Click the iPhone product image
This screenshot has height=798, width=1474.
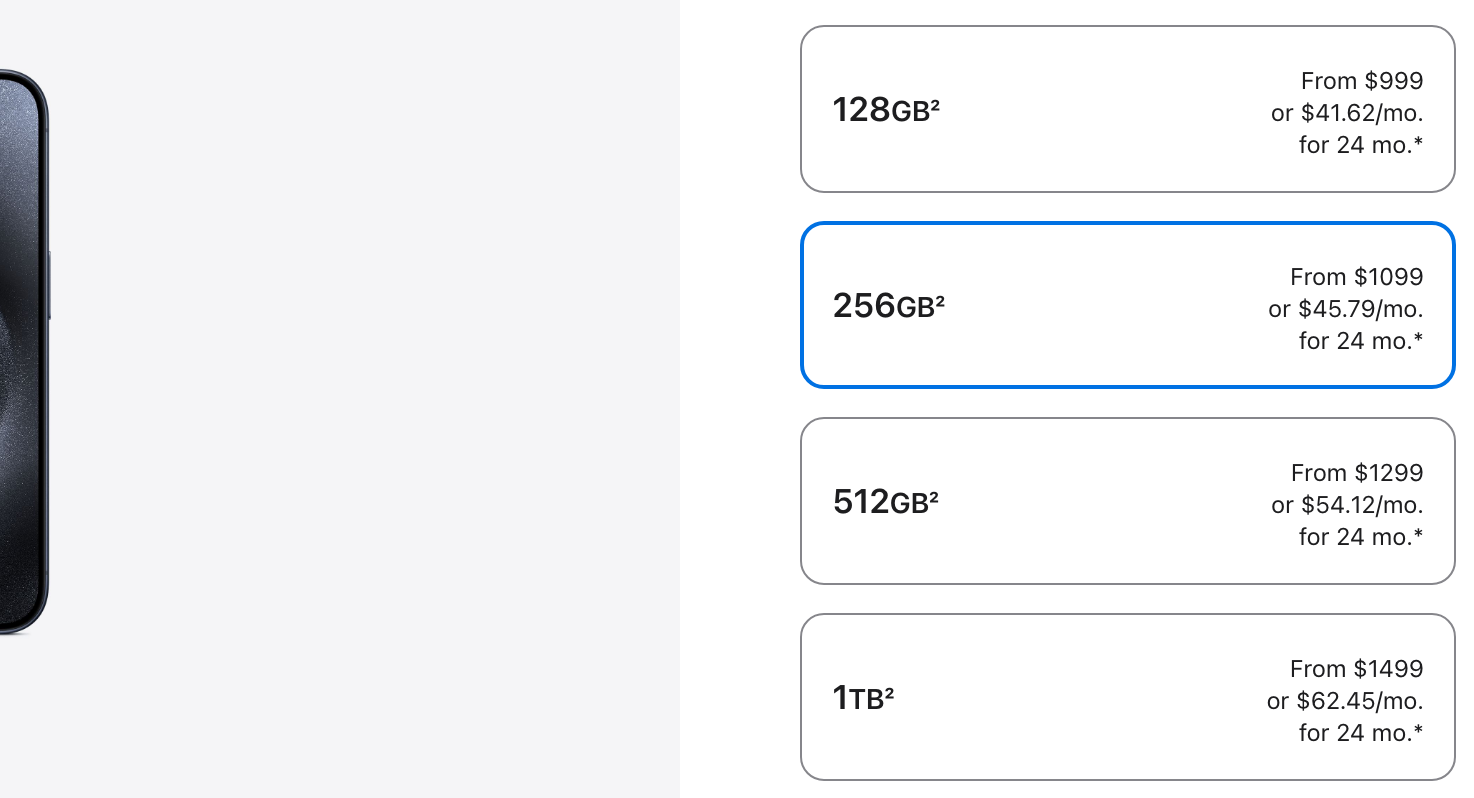22,350
